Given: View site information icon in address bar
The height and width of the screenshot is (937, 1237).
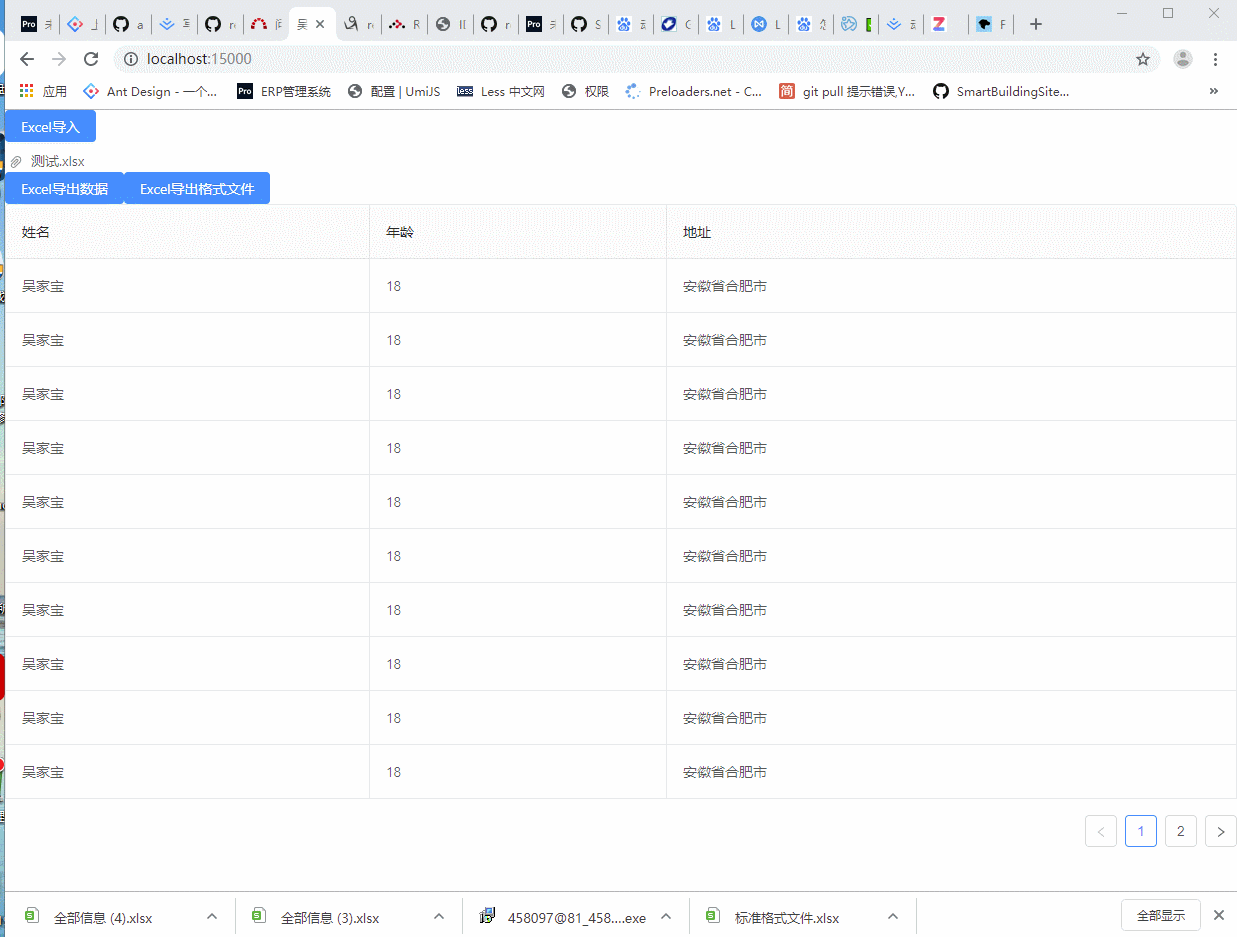Looking at the screenshot, I should tap(131, 59).
